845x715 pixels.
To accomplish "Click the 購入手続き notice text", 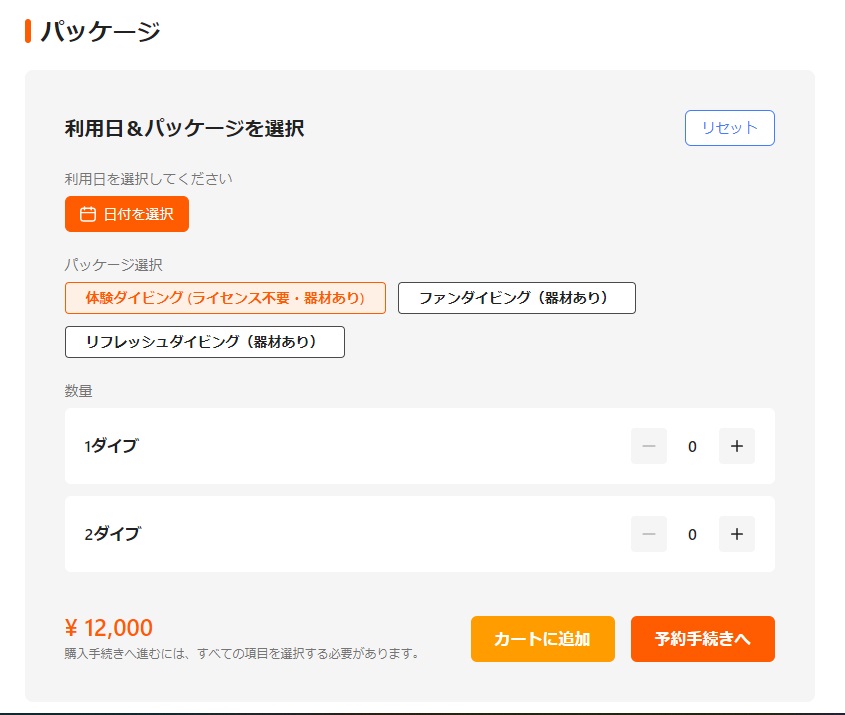I will pos(241,654).
